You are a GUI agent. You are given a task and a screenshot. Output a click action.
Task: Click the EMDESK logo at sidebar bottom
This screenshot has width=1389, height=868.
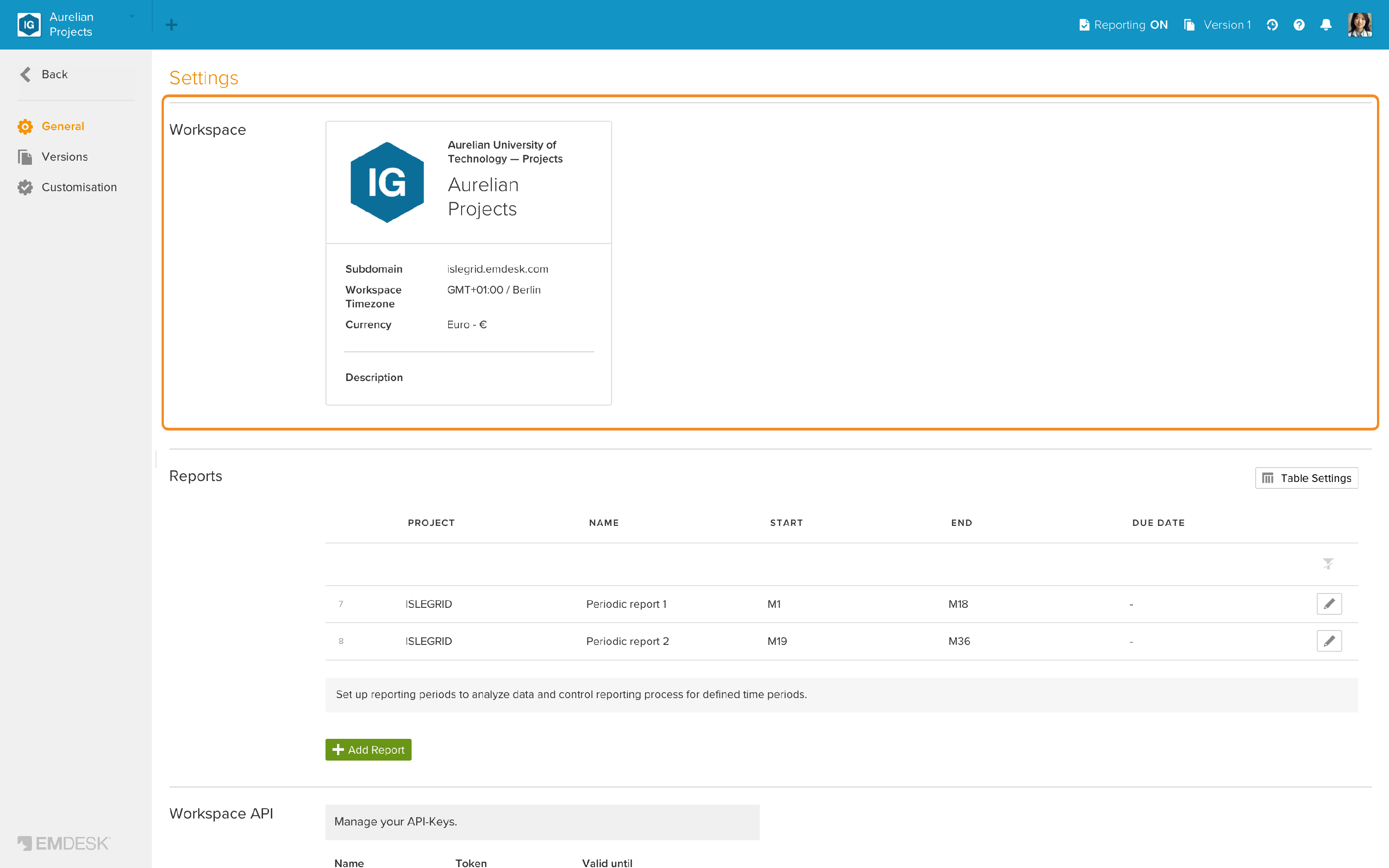tap(64, 843)
